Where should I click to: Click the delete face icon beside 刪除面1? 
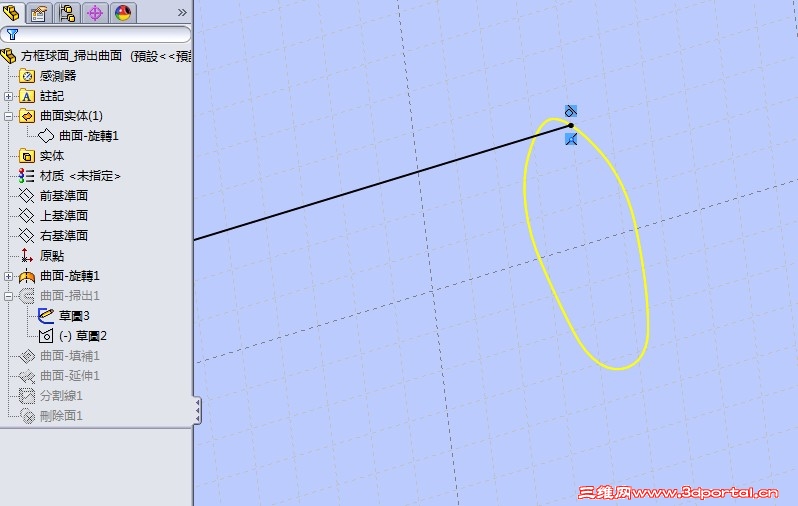click(x=27, y=416)
